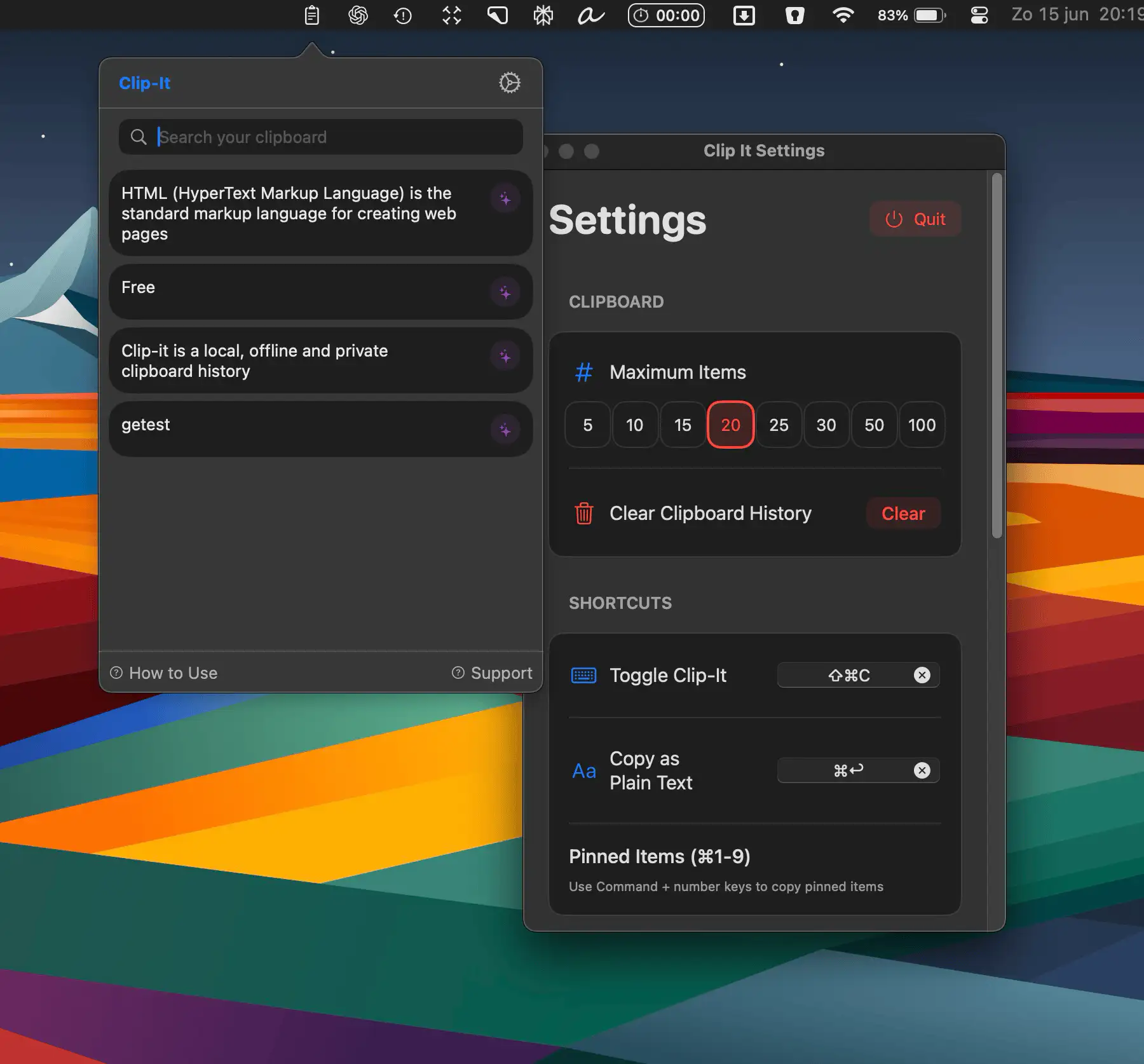Viewport: 1144px width, 1064px height.
Task: Set maximum items to 100
Action: click(x=922, y=425)
